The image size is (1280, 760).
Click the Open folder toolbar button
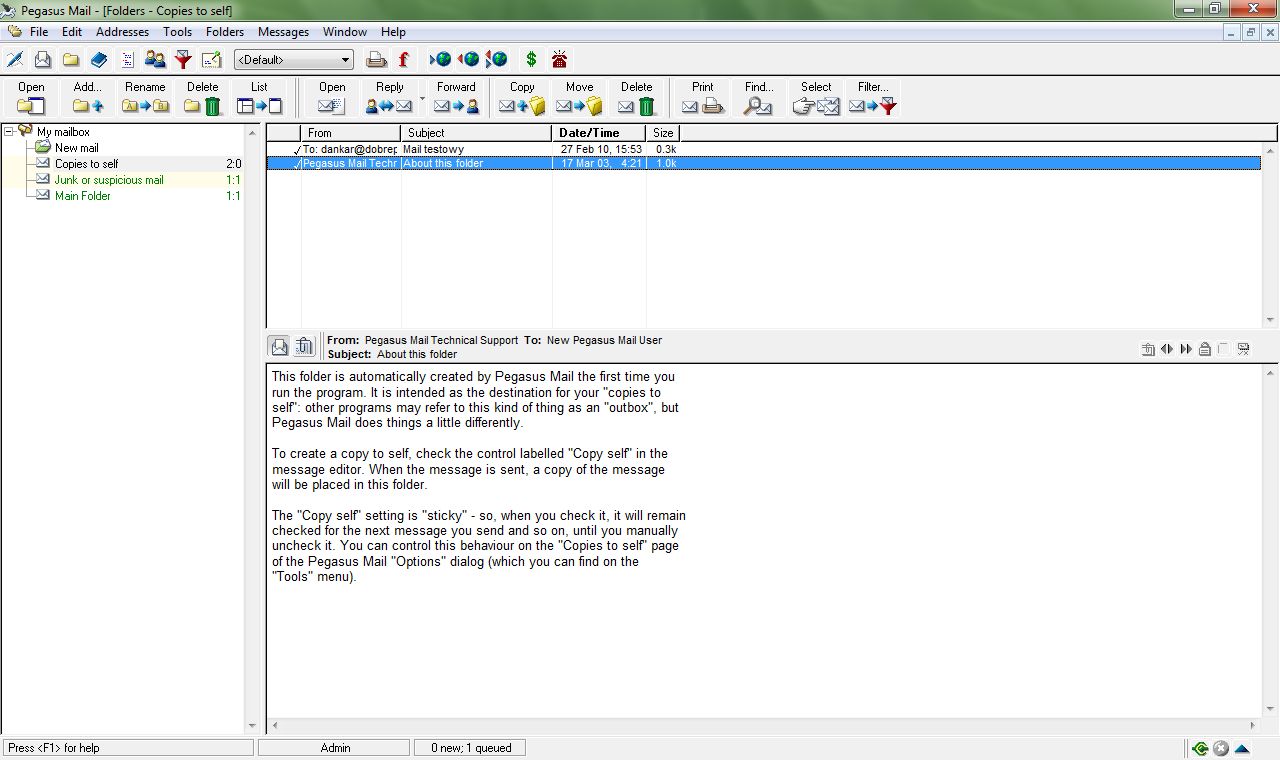pyautogui.click(x=31, y=98)
